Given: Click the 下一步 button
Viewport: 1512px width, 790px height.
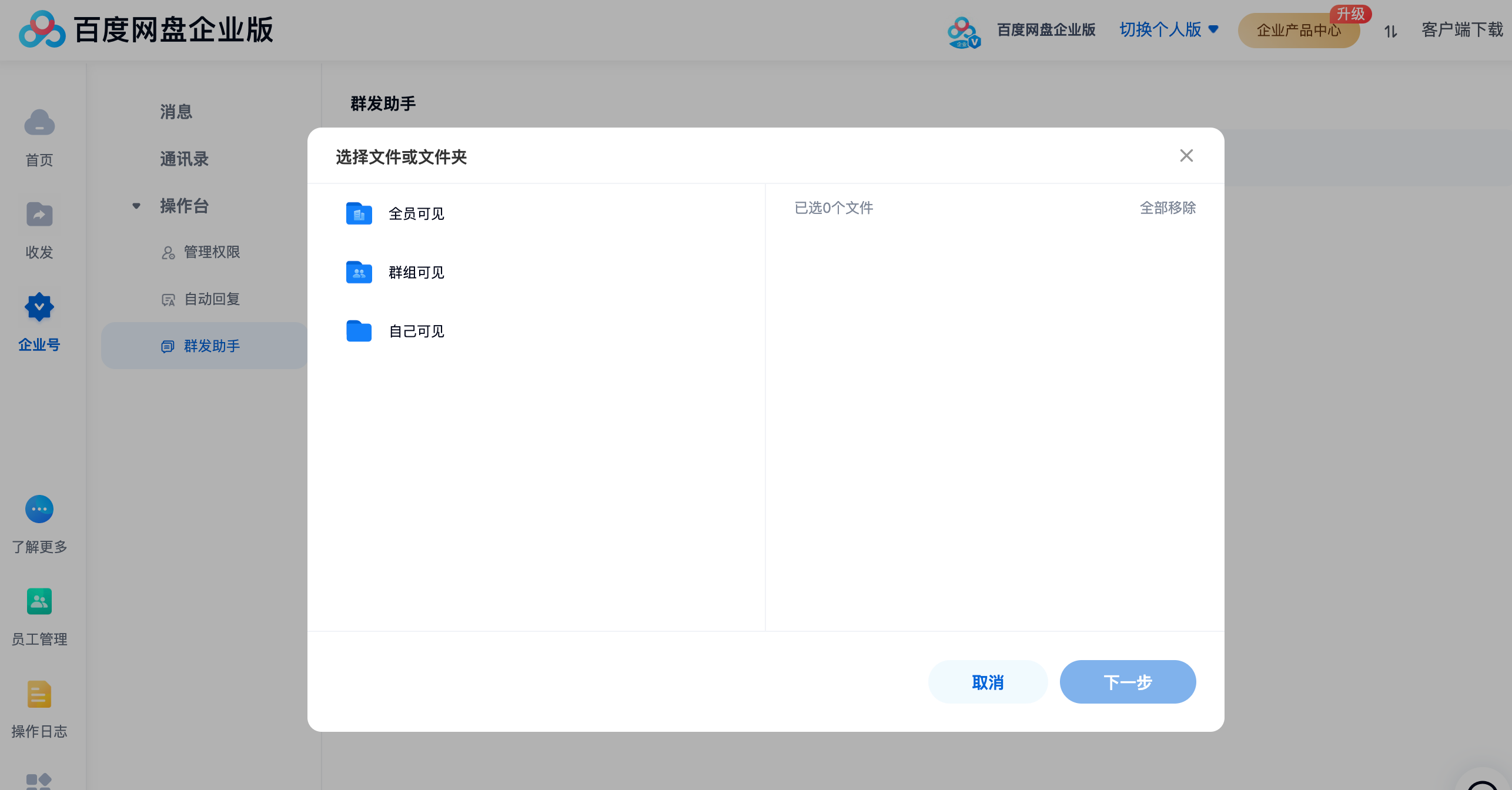Looking at the screenshot, I should 1128,682.
